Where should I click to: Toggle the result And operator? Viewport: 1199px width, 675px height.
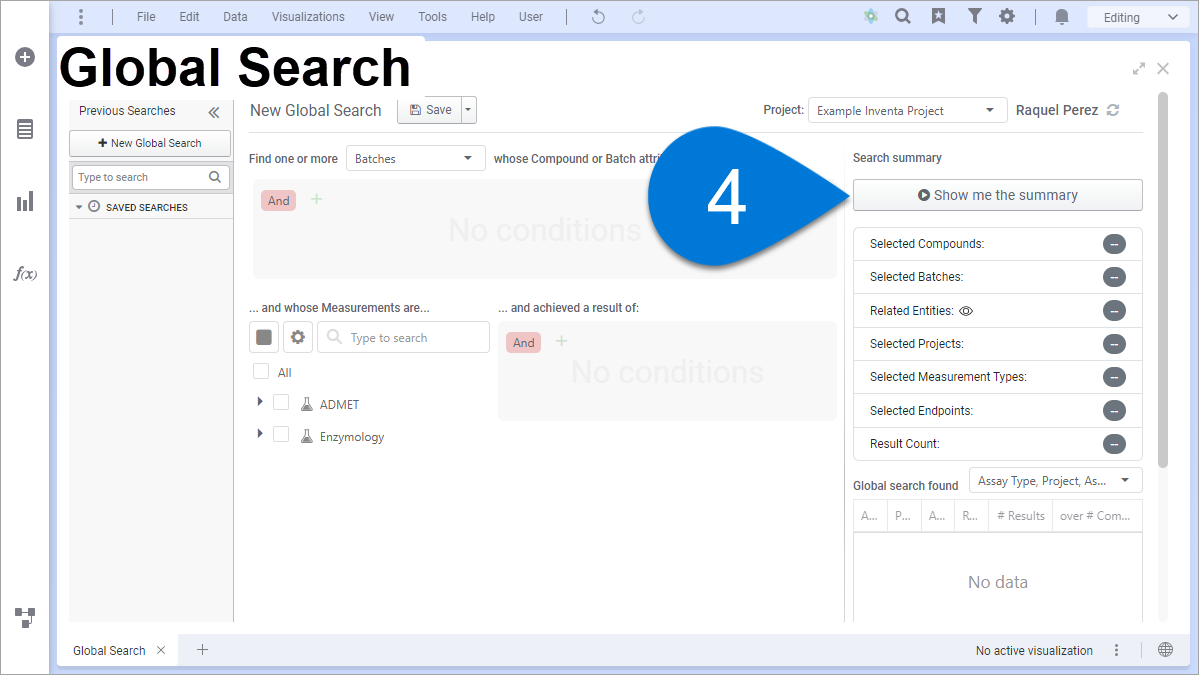[523, 342]
